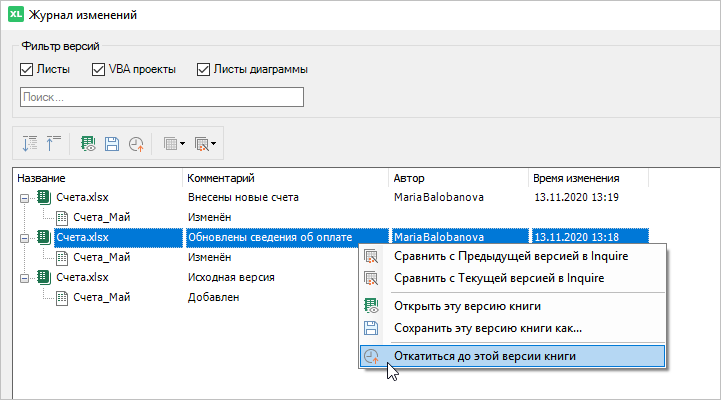Viewport: 721px width, 400px height.
Task: Click the rollback version clock toolbar icon
Action: coord(135,144)
